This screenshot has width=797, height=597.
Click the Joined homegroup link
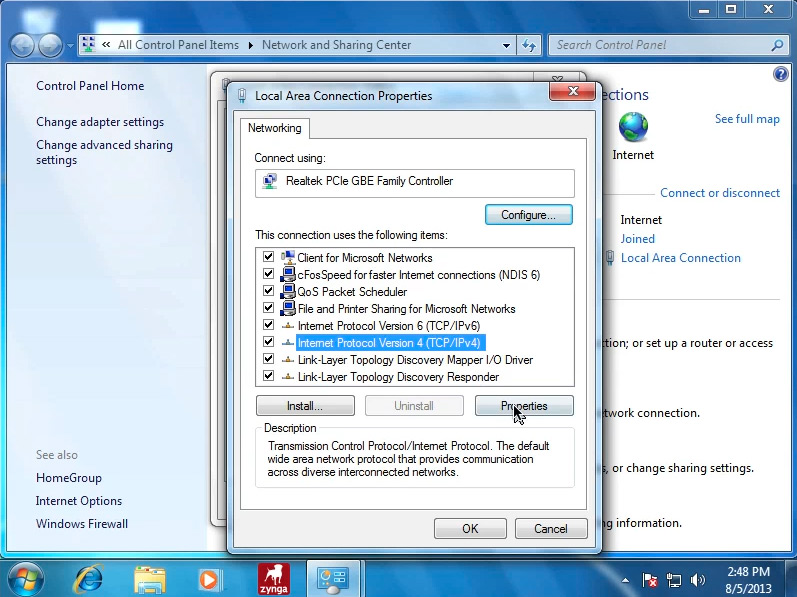[637, 239]
